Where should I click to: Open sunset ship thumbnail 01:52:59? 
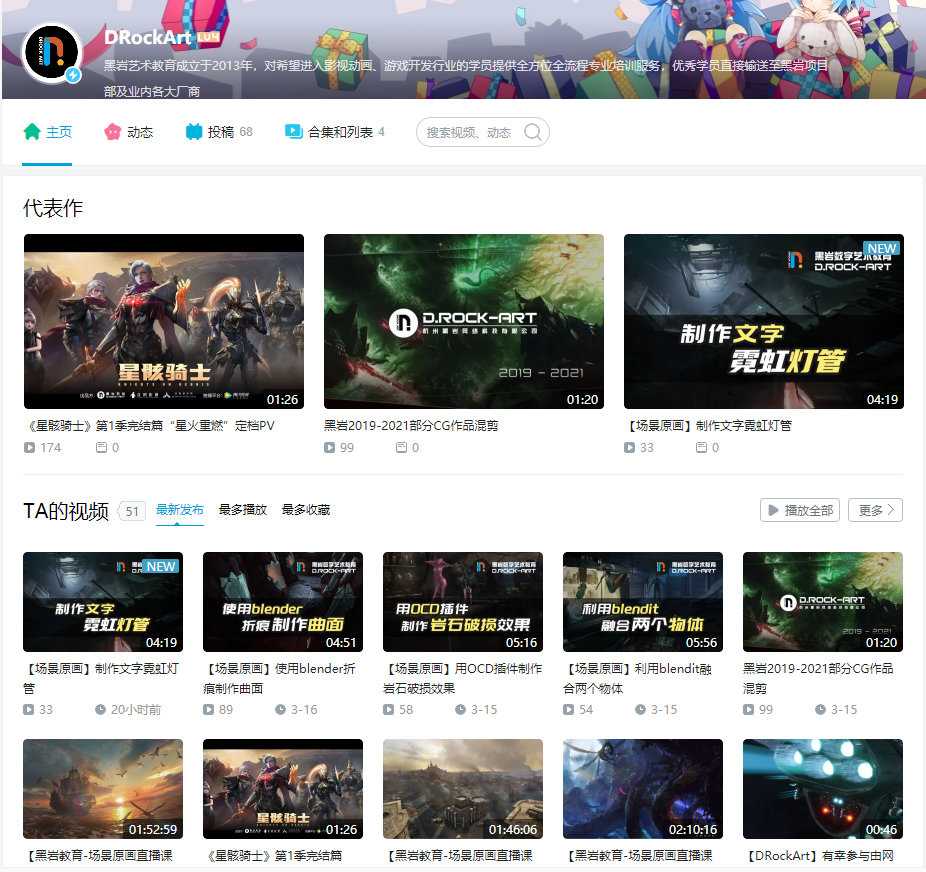(x=103, y=789)
